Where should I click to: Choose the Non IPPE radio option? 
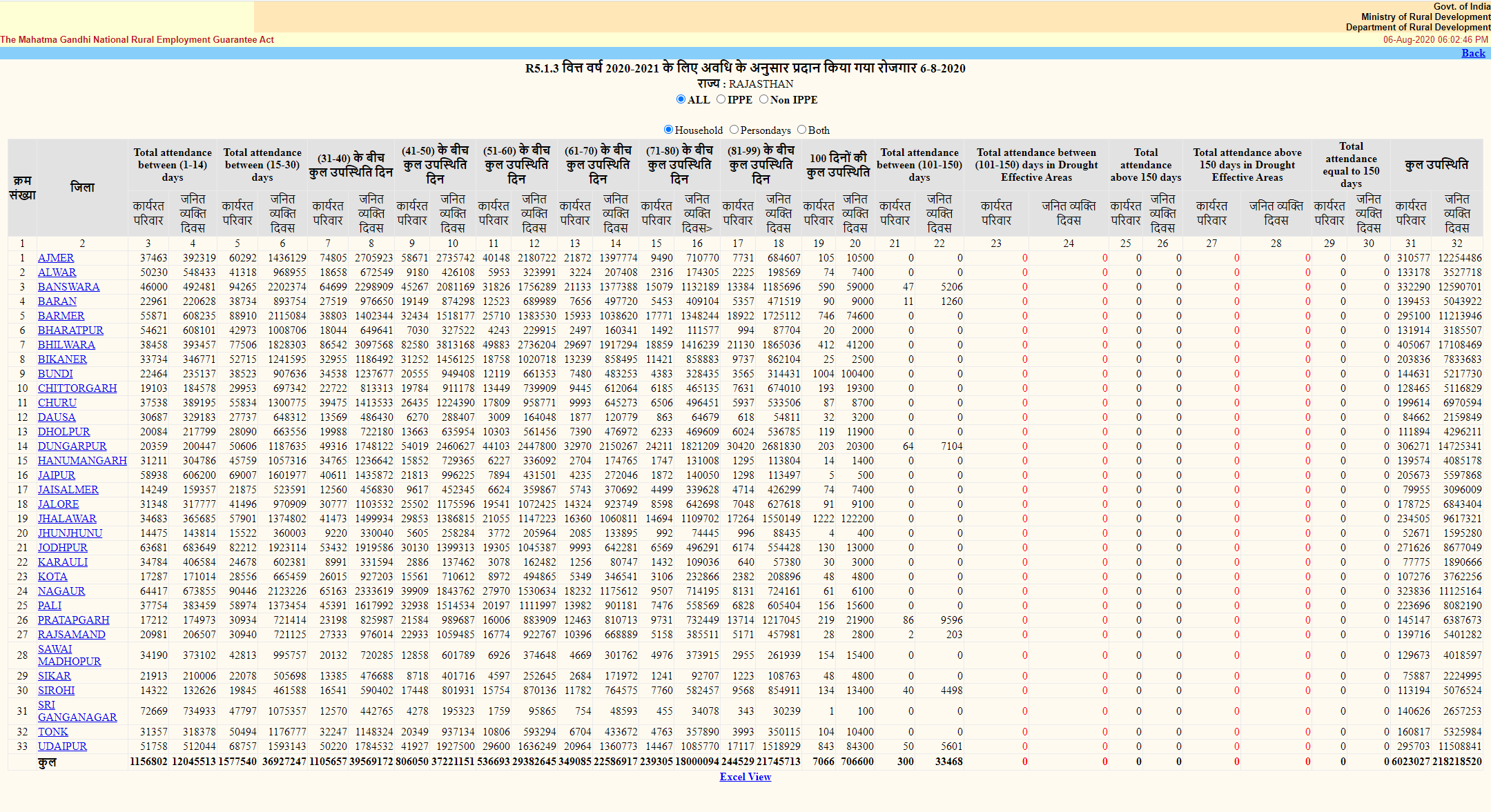(x=763, y=99)
